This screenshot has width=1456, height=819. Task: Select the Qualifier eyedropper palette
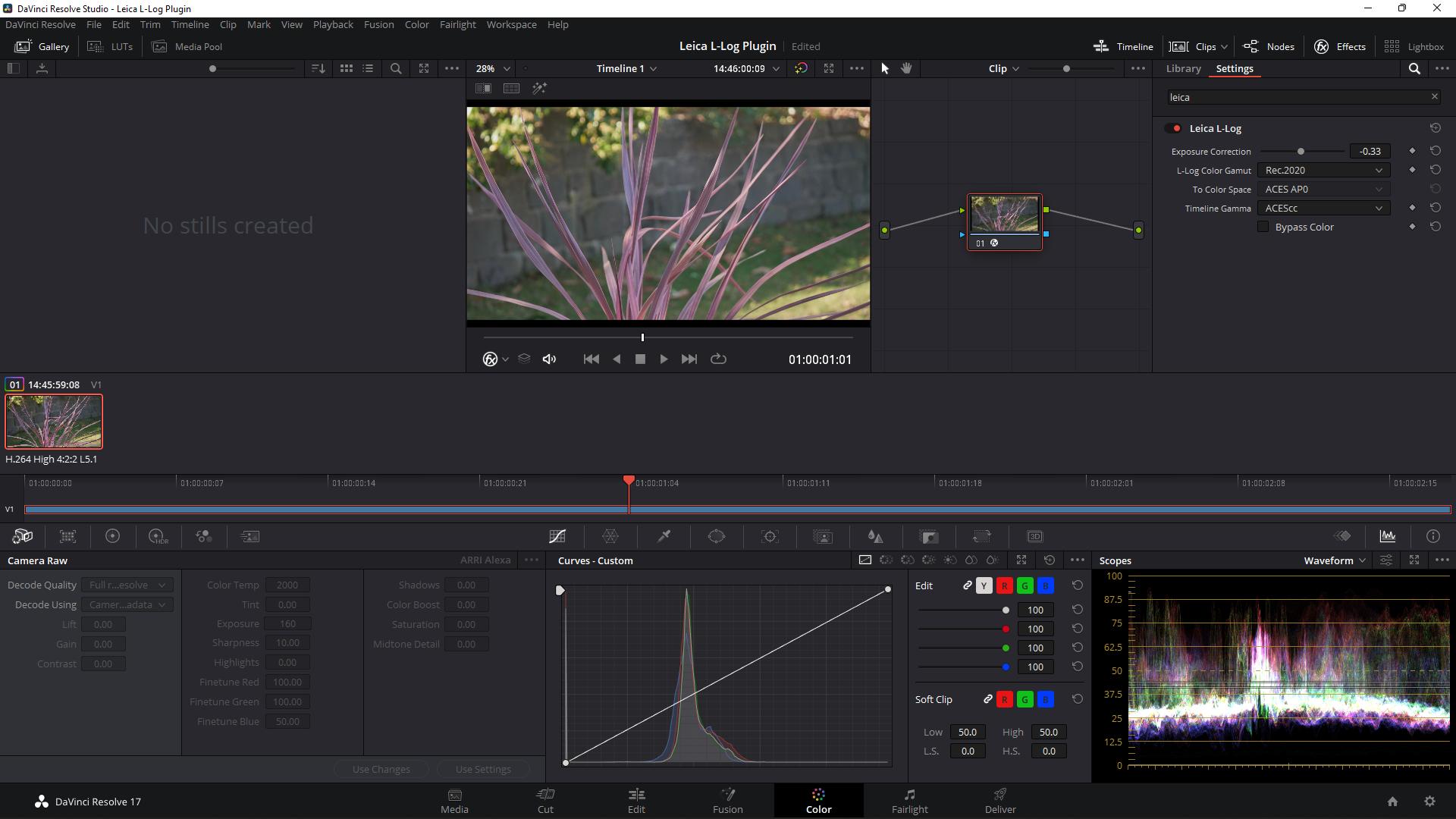click(x=664, y=536)
